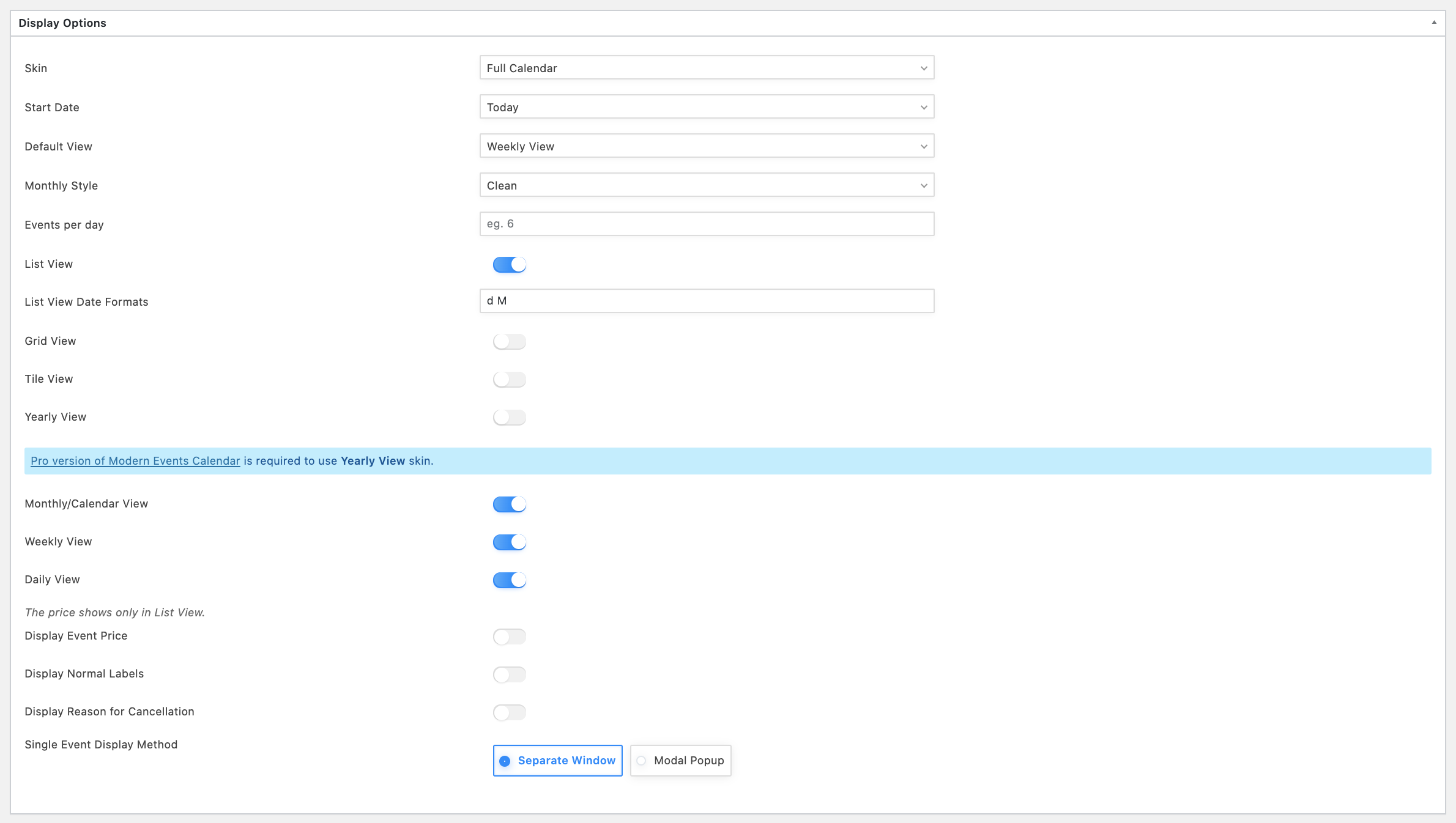
Task: Disable the List View toggle
Action: [509, 264]
